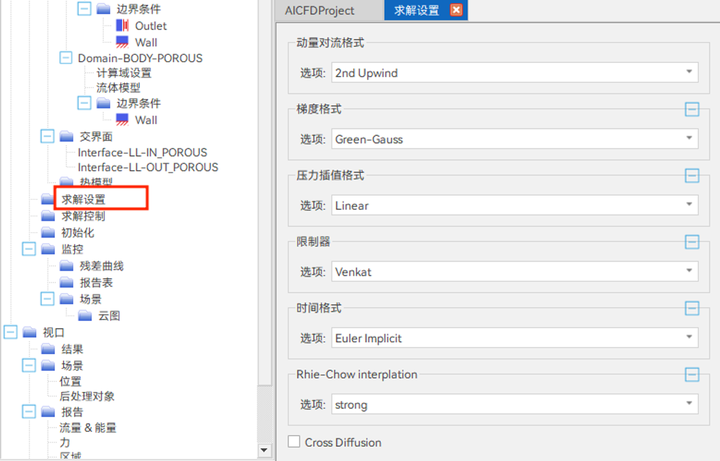This screenshot has height=461, width=720.
Task: Click the Outlet boundary icon
Action: pyautogui.click(x=122, y=26)
